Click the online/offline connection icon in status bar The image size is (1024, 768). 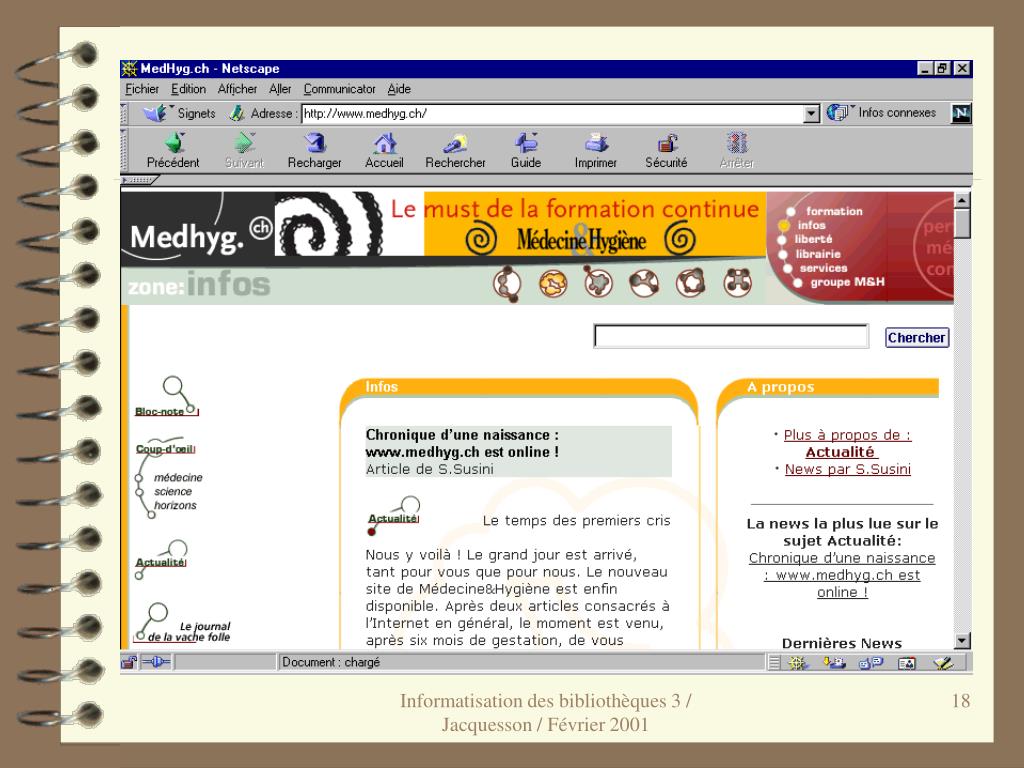coord(156,662)
